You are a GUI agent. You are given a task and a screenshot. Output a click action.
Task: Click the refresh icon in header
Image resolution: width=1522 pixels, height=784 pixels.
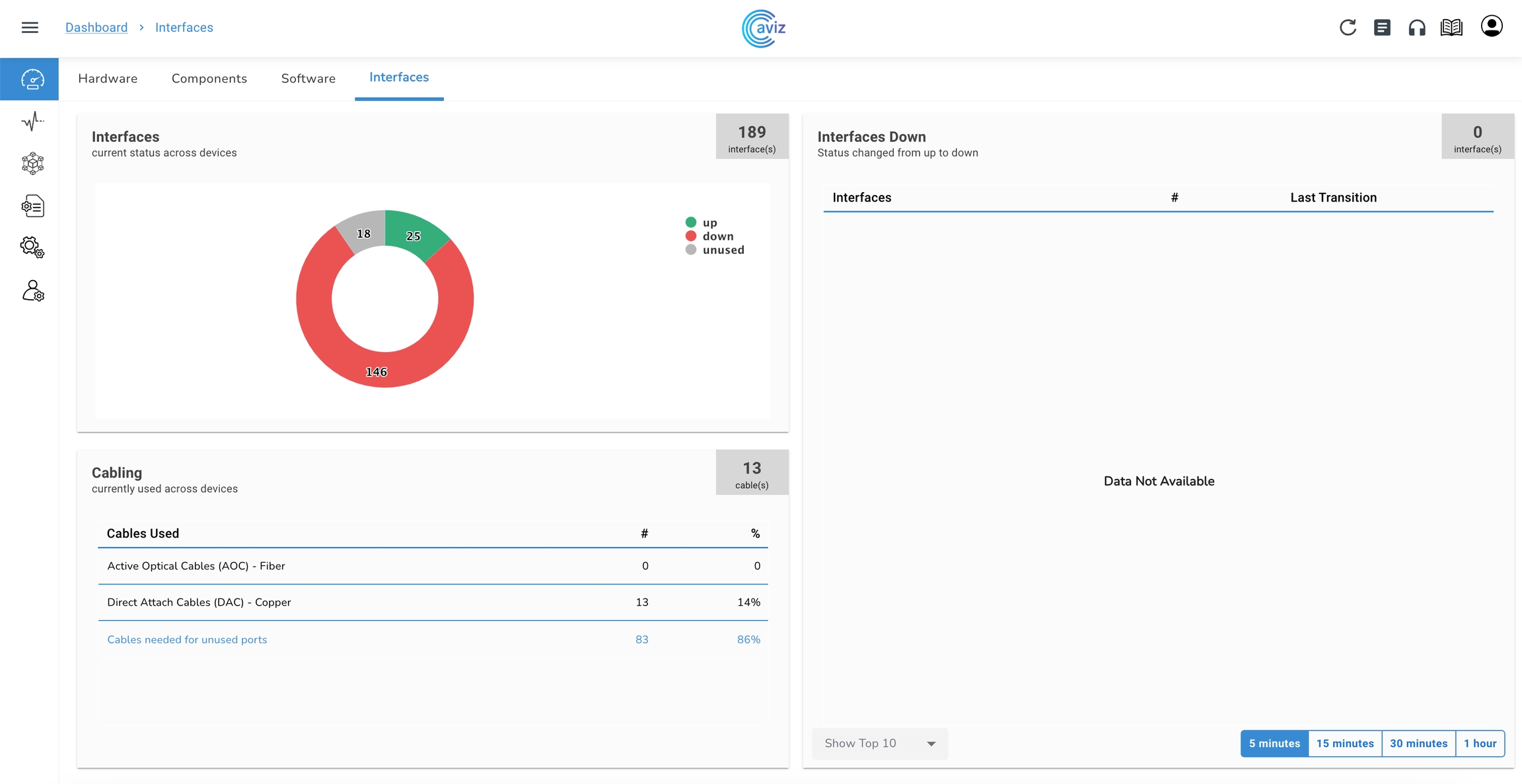1348,27
